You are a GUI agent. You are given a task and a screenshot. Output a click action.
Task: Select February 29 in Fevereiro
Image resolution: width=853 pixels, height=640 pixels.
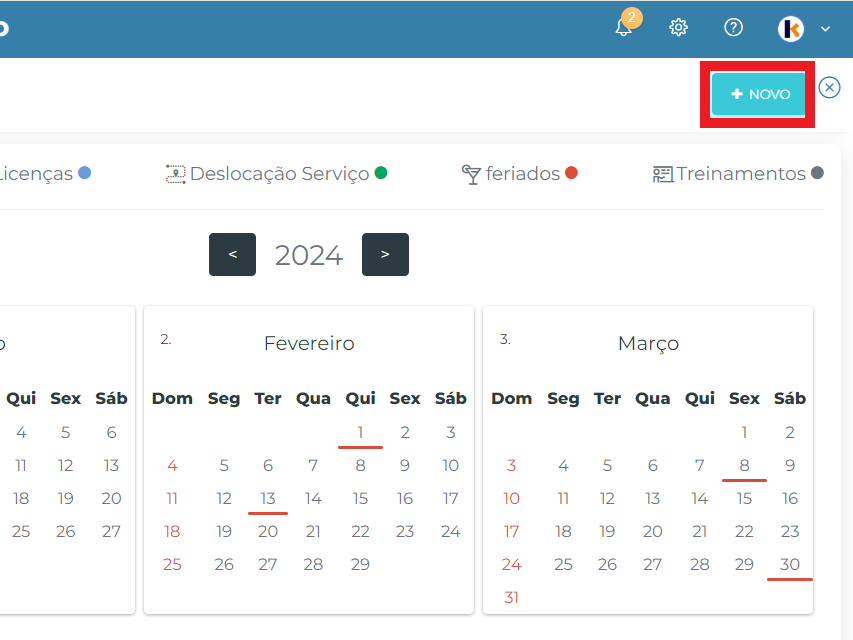click(x=360, y=564)
